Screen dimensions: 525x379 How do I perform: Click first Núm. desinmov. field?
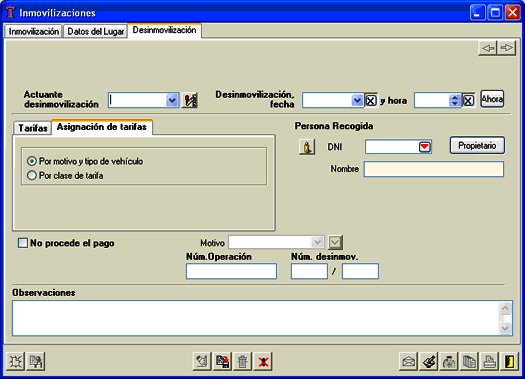click(x=309, y=271)
